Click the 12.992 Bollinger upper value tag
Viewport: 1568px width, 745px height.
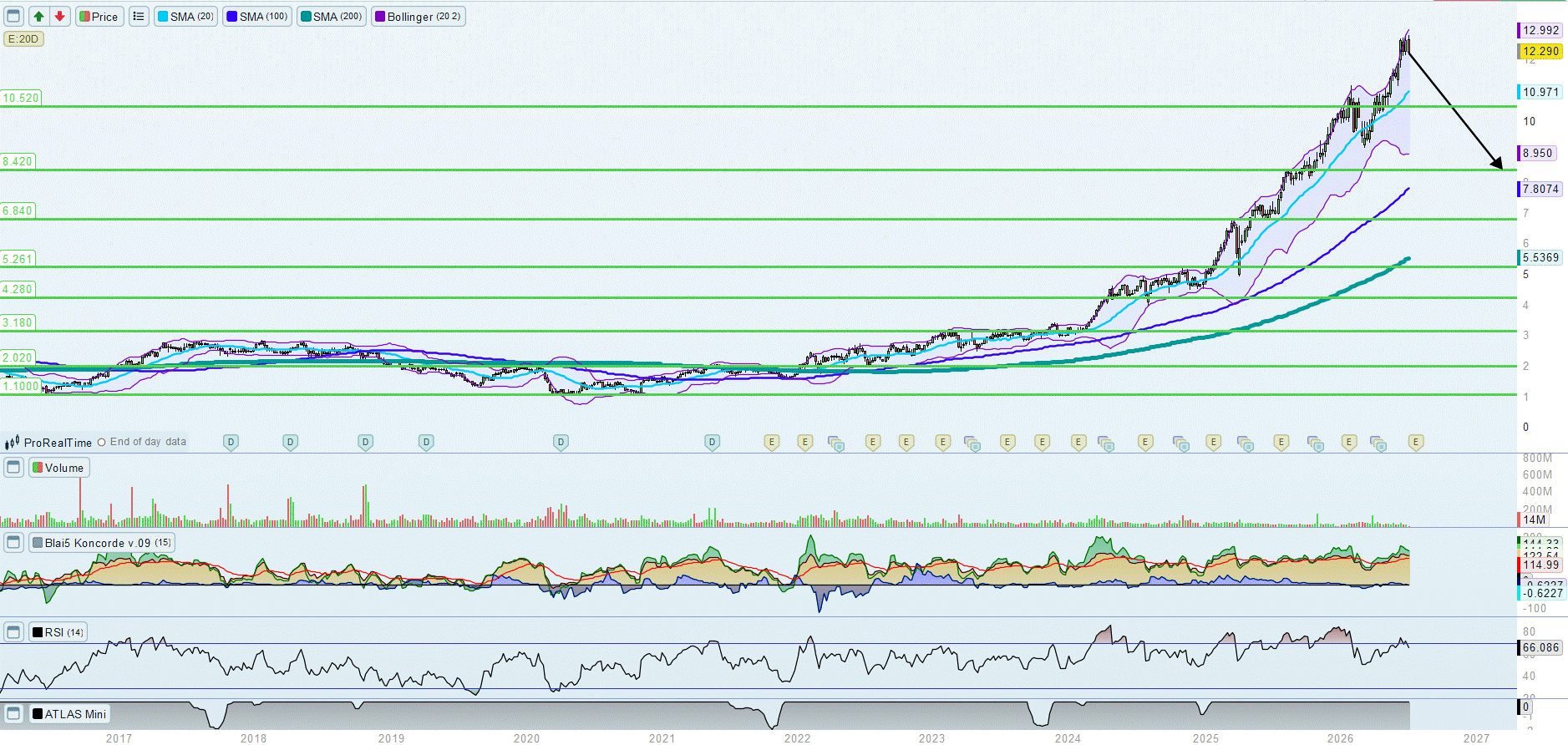1540,30
